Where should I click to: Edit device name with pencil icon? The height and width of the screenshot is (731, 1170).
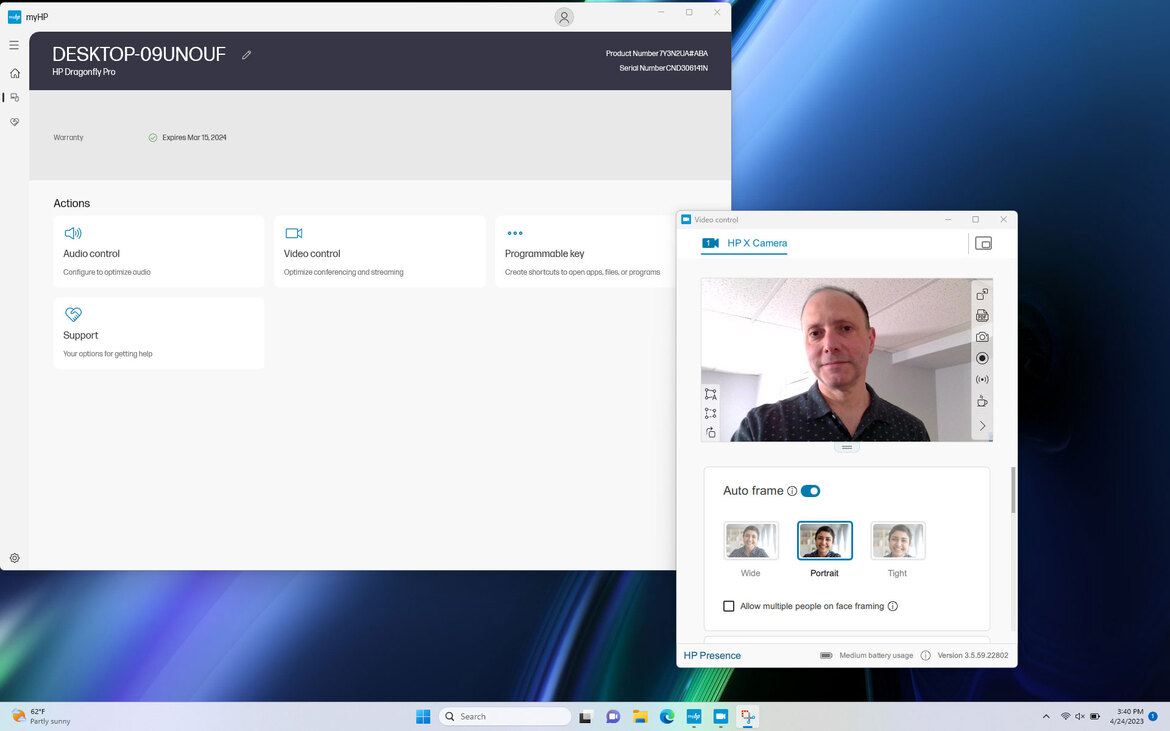[x=246, y=54]
